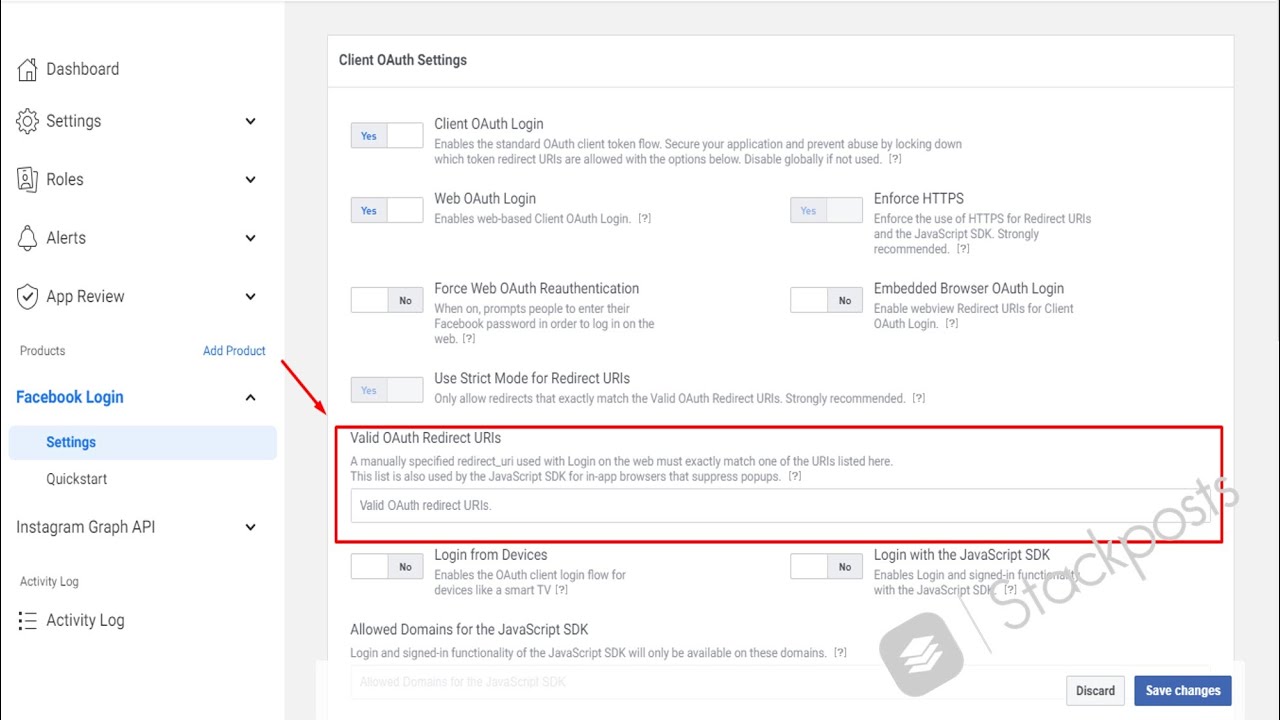Enable Embedded Browser OAuth Login switch
The image size is (1280, 720).
(x=826, y=300)
